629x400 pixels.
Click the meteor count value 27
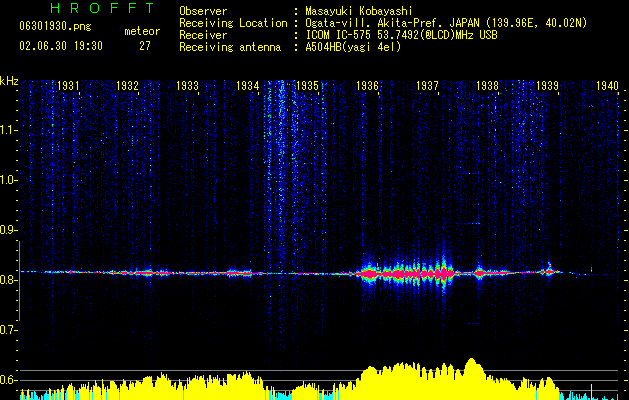(x=145, y=46)
